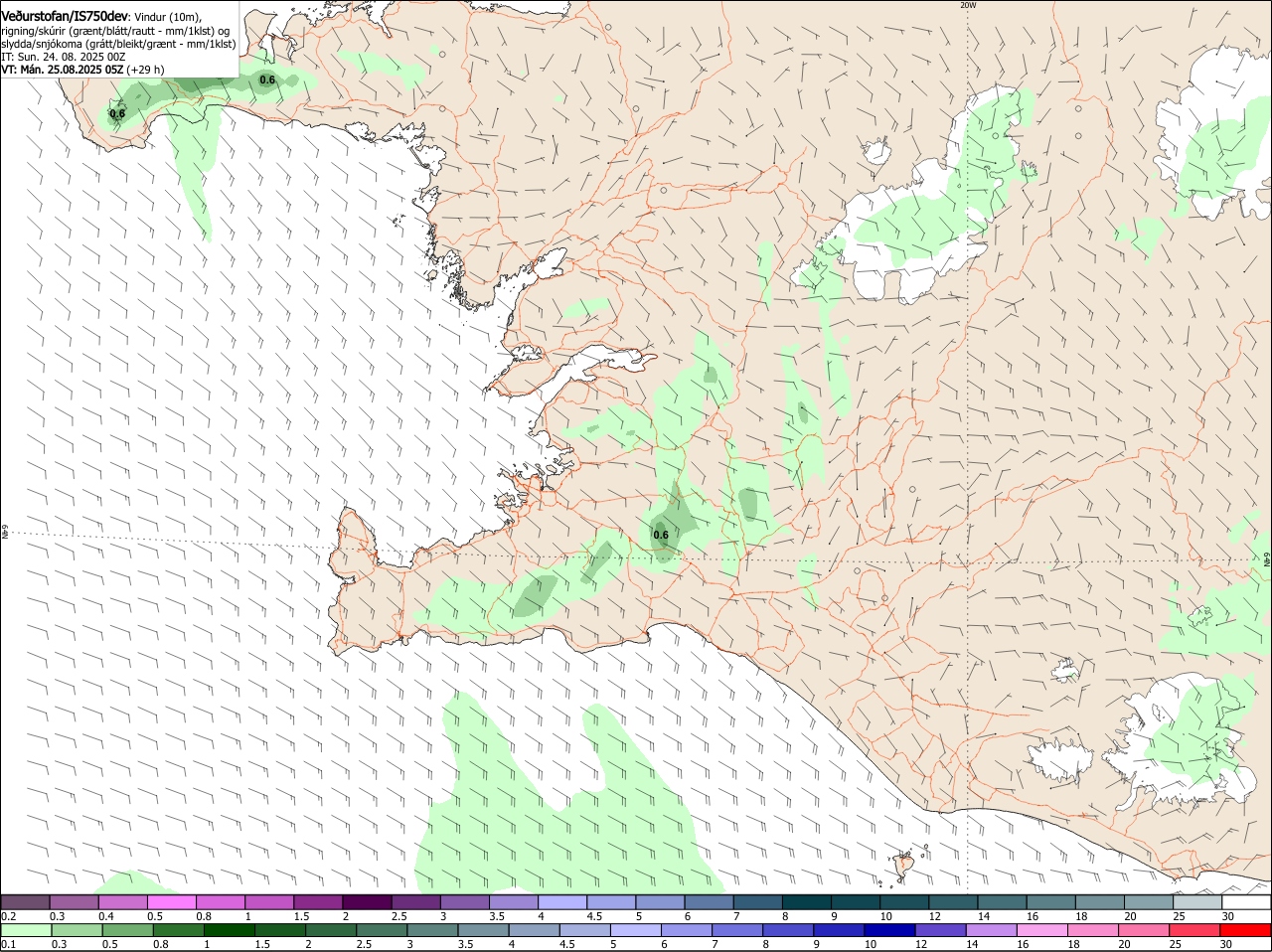This screenshot has width=1272, height=952.
Task: Select the '0.4' label on the upper scale
Action: (x=106, y=915)
